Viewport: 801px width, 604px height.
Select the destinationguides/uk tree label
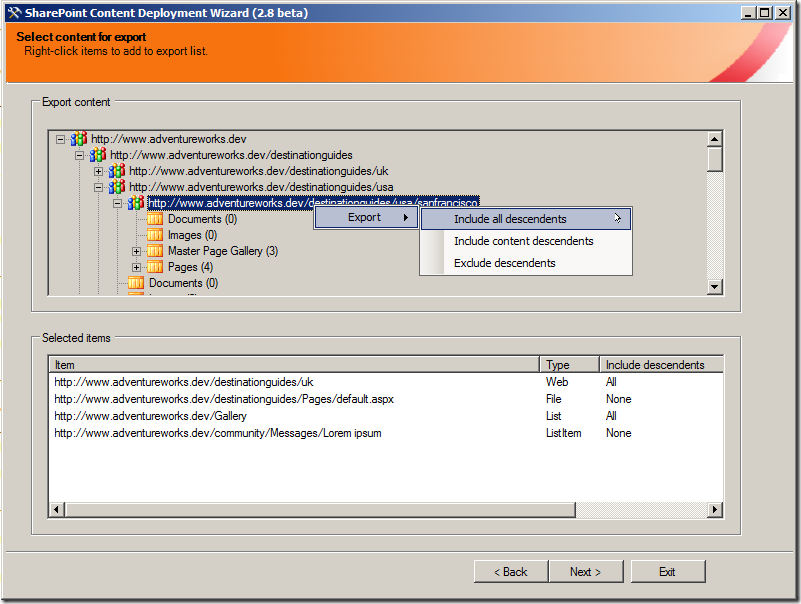pyautogui.click(x=258, y=171)
